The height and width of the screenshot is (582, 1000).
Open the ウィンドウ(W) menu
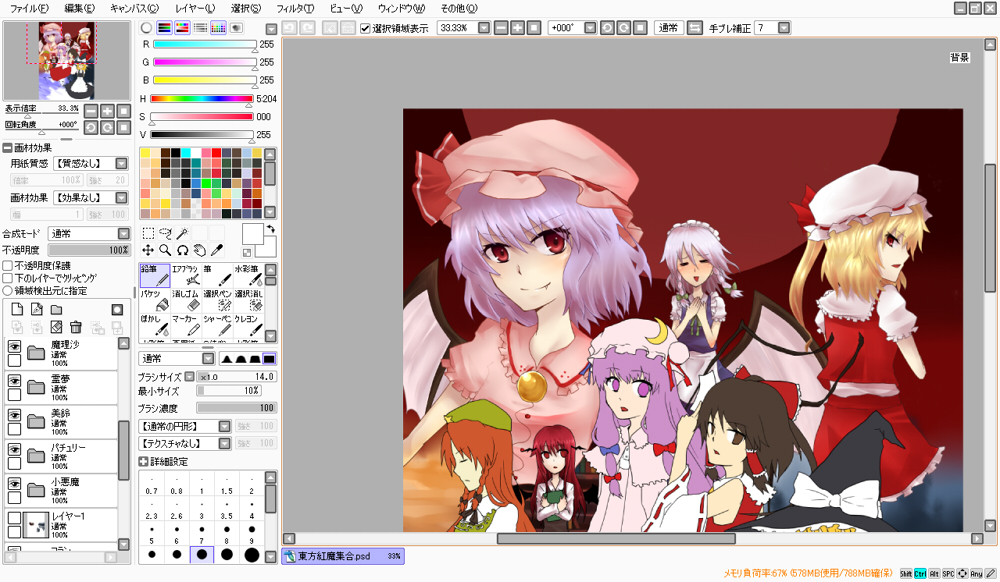coord(401,8)
